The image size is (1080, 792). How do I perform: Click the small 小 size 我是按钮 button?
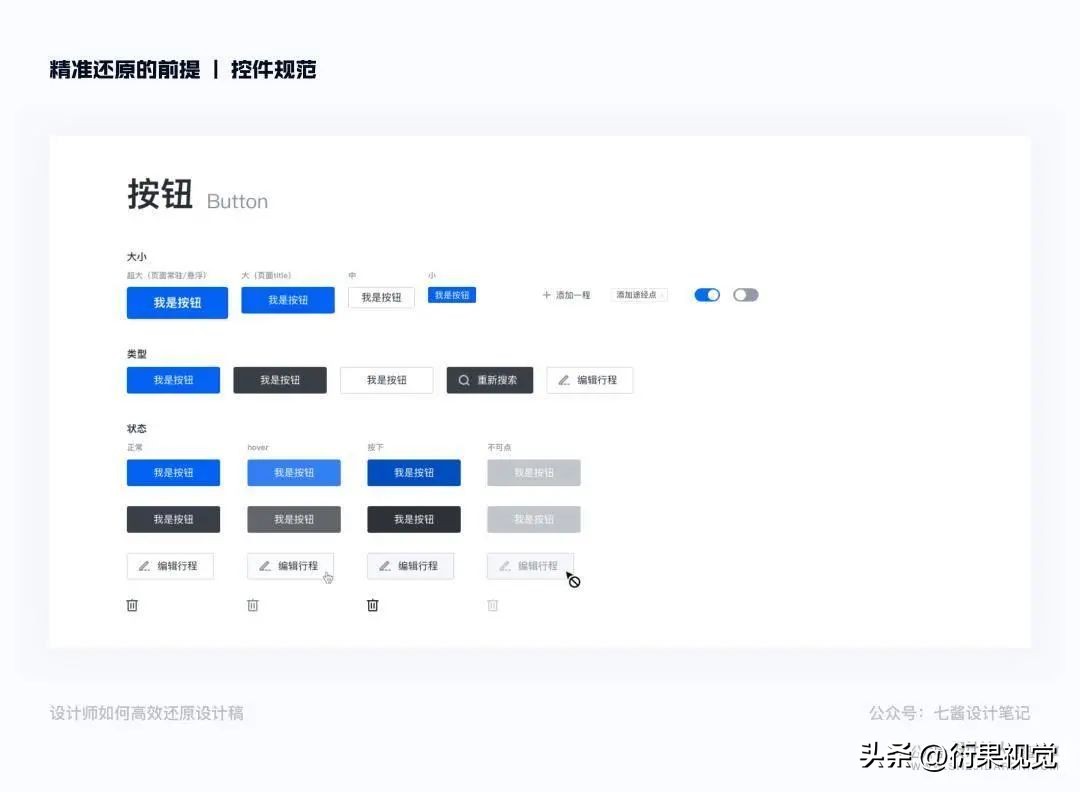[452, 294]
